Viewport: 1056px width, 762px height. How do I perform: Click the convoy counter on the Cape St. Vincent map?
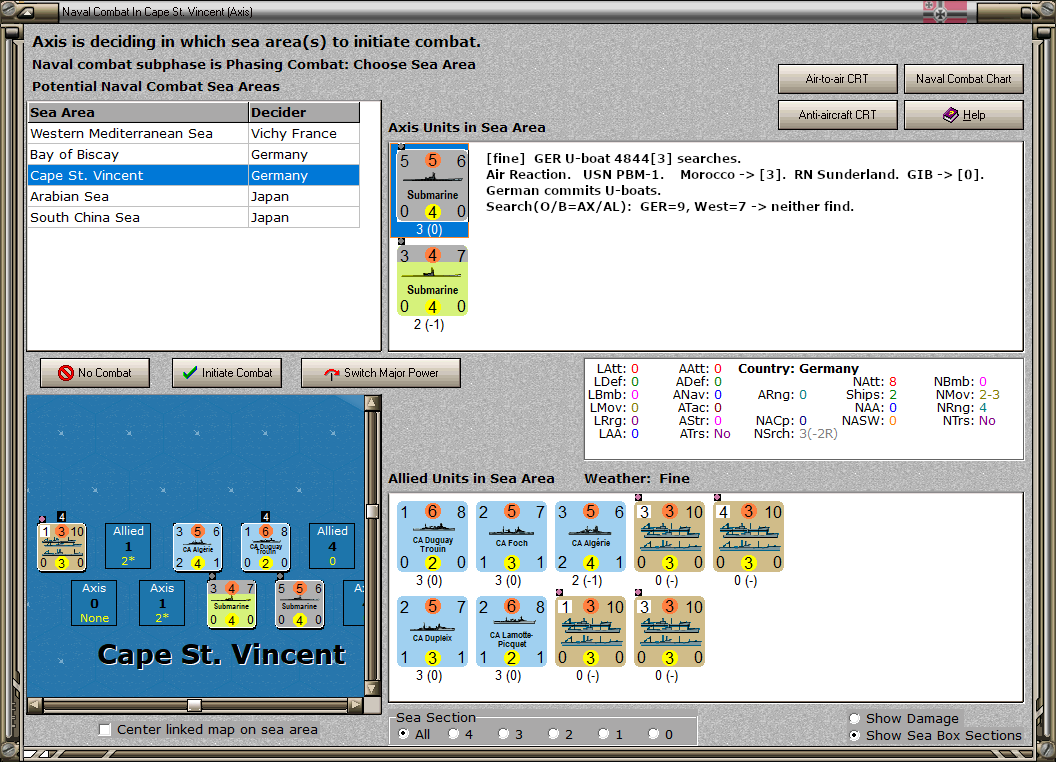pyautogui.click(x=61, y=546)
